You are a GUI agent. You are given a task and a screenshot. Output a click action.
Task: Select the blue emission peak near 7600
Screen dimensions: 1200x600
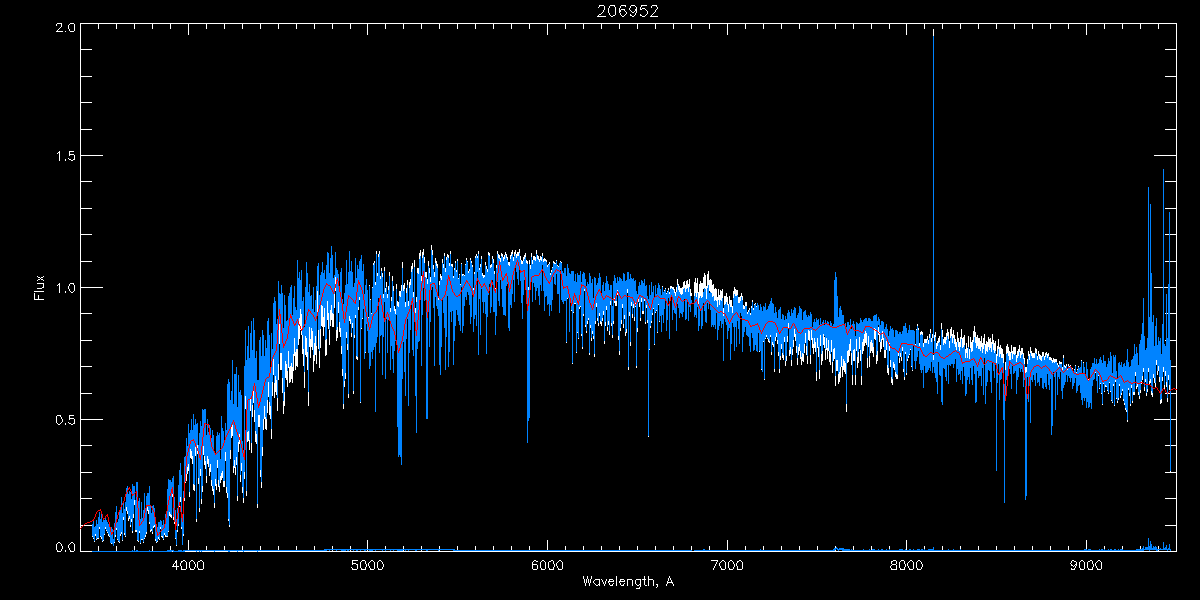pyautogui.click(x=836, y=290)
